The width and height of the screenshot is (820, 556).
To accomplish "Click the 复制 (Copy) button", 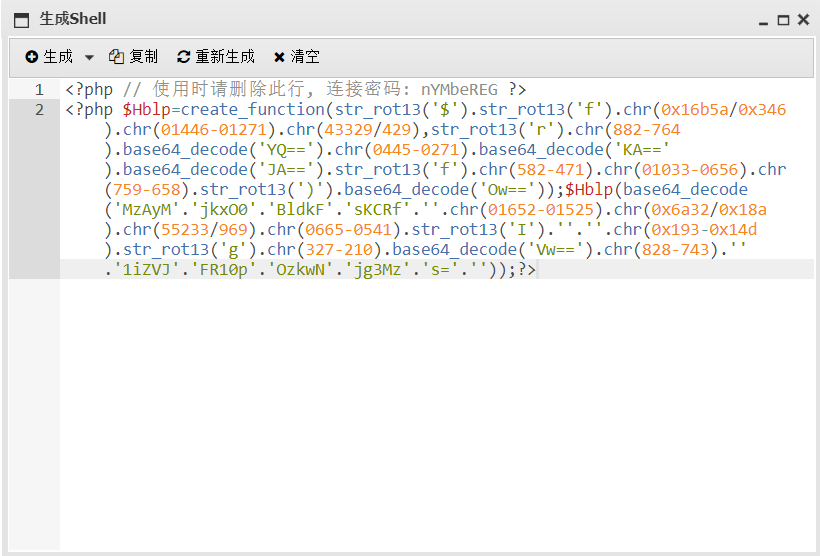I will point(133,57).
